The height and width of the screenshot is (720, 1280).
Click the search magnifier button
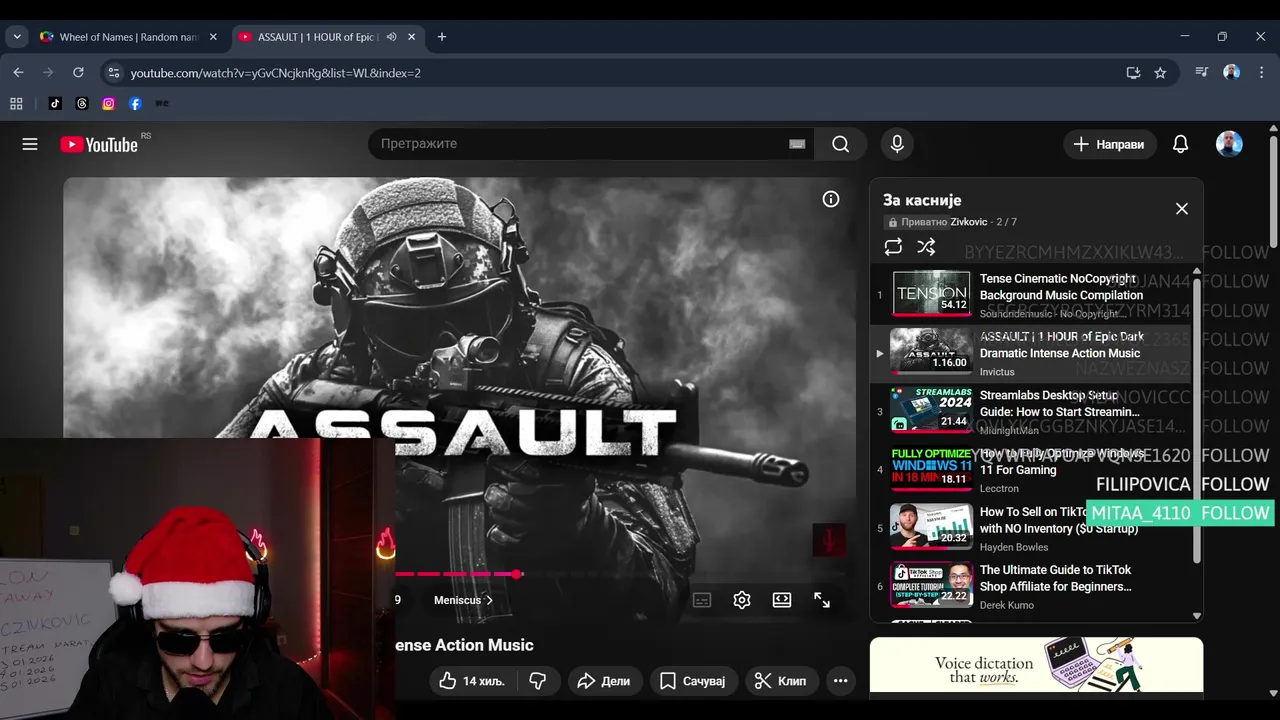click(x=840, y=144)
